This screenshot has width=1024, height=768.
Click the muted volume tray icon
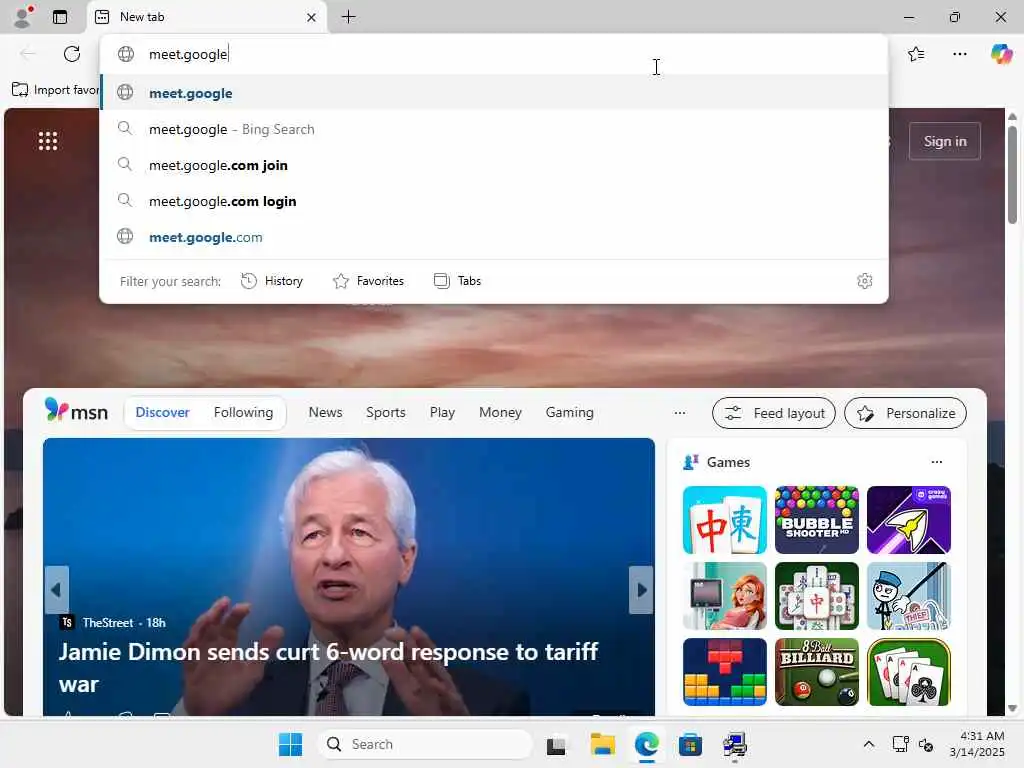coord(925,744)
